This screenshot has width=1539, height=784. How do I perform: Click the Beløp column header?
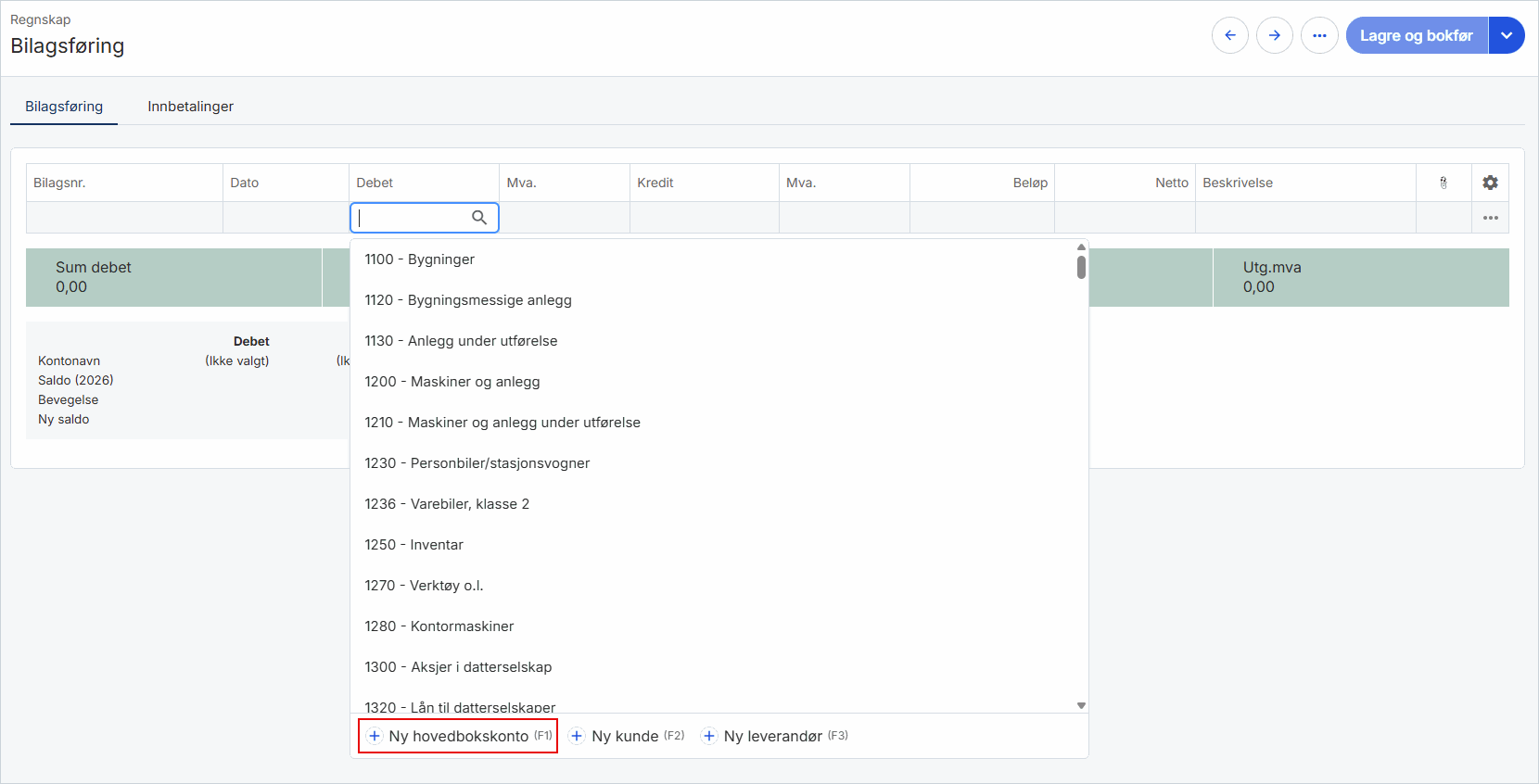(983, 183)
